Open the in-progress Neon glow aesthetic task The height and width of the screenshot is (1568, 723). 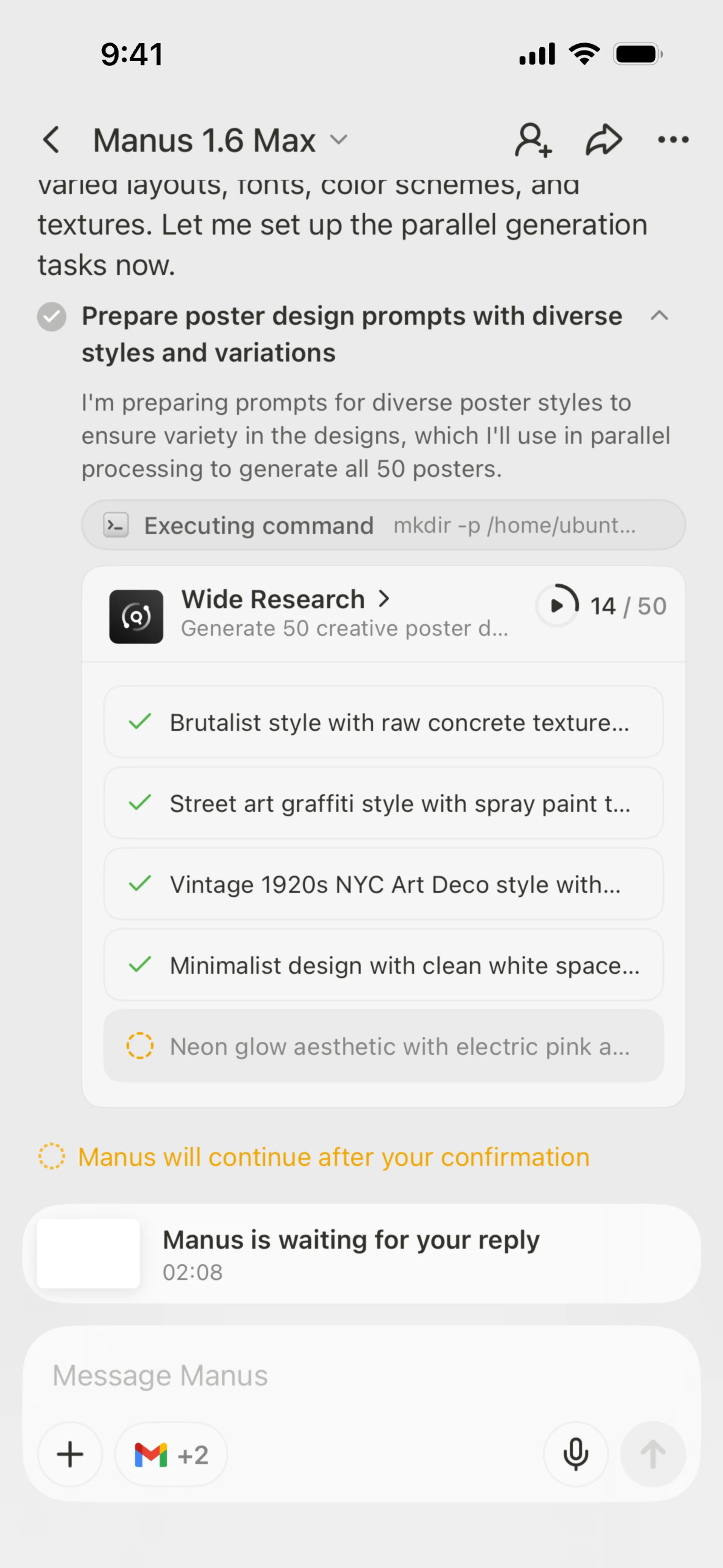(383, 1046)
